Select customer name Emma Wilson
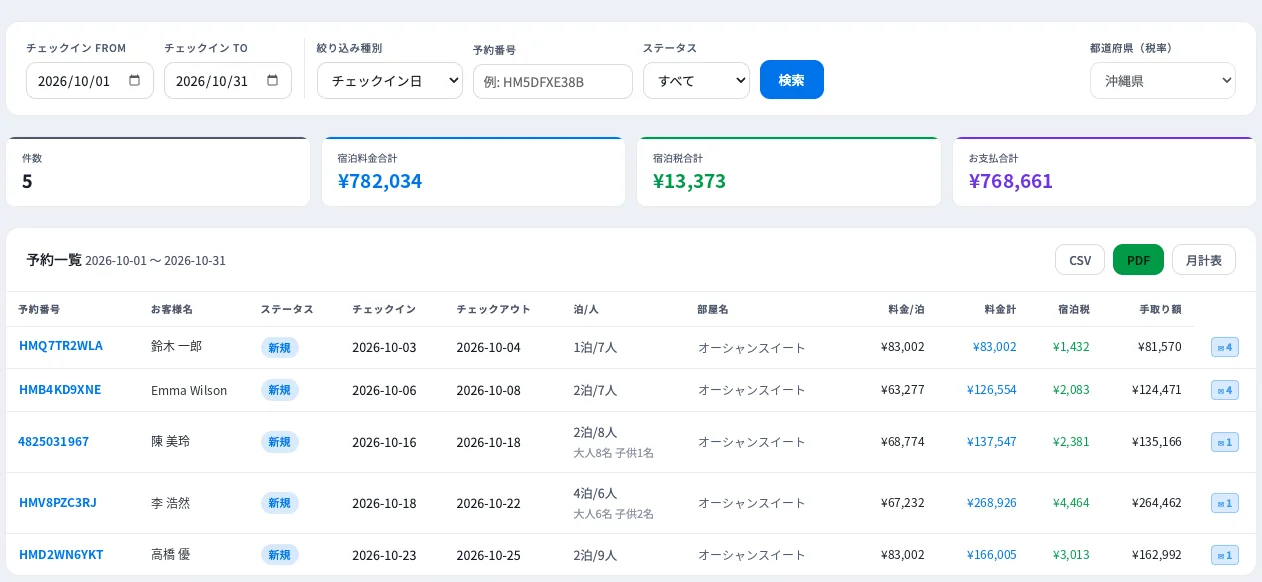 tap(189, 390)
